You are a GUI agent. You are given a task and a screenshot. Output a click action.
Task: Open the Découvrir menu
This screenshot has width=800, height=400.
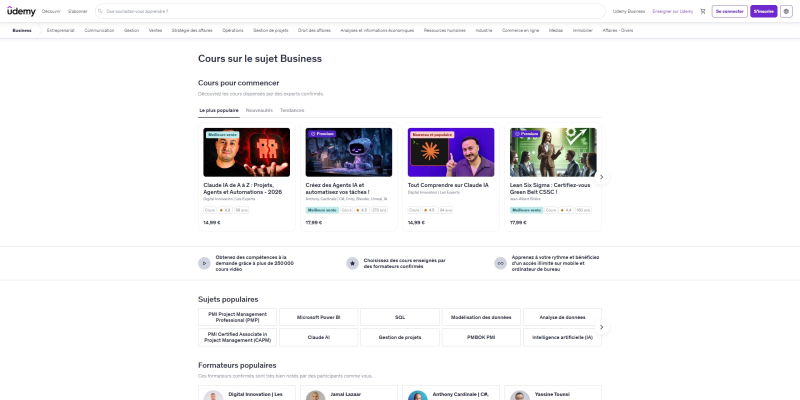[51, 11]
